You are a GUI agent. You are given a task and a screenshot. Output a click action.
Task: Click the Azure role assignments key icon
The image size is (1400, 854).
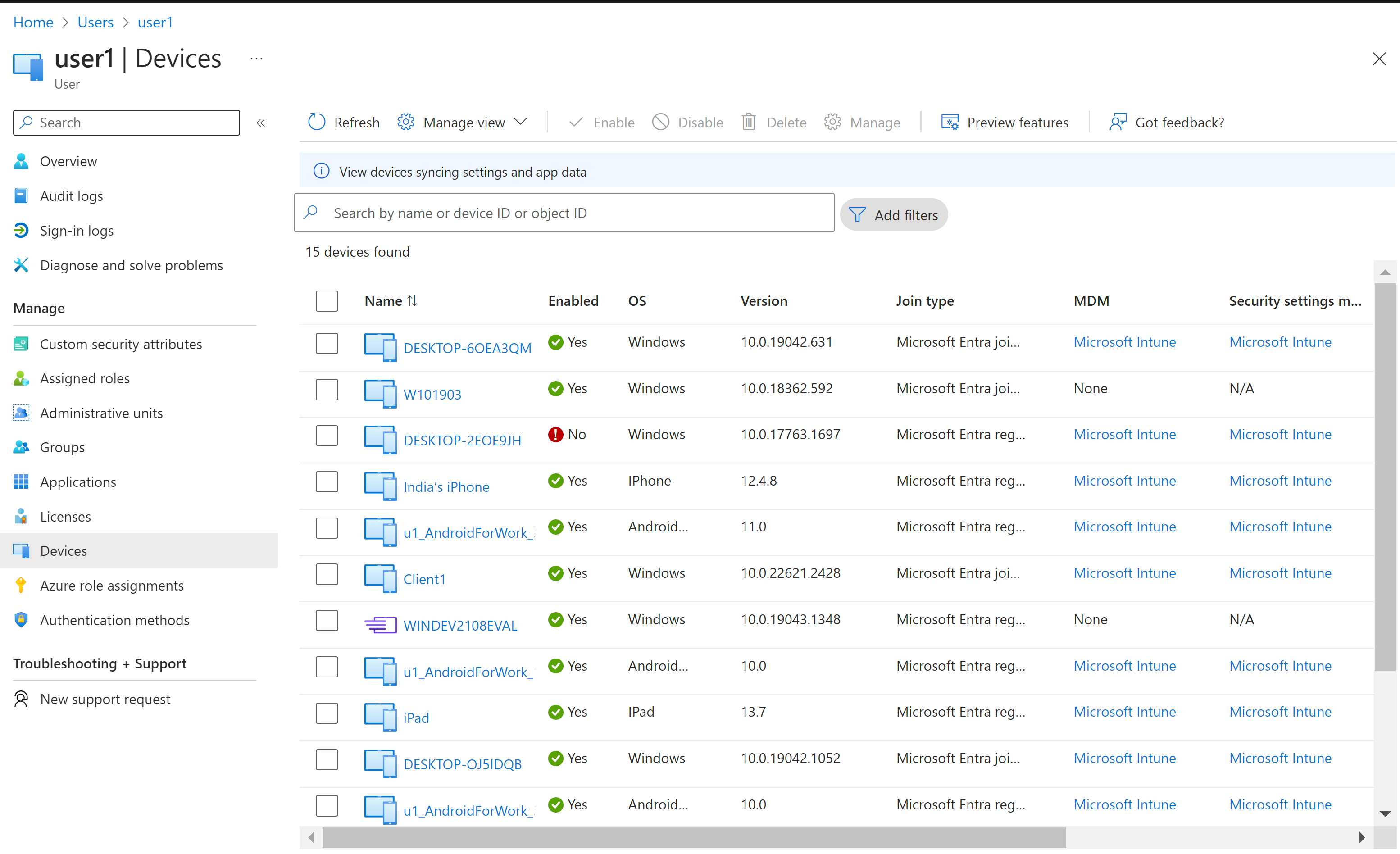click(21, 586)
